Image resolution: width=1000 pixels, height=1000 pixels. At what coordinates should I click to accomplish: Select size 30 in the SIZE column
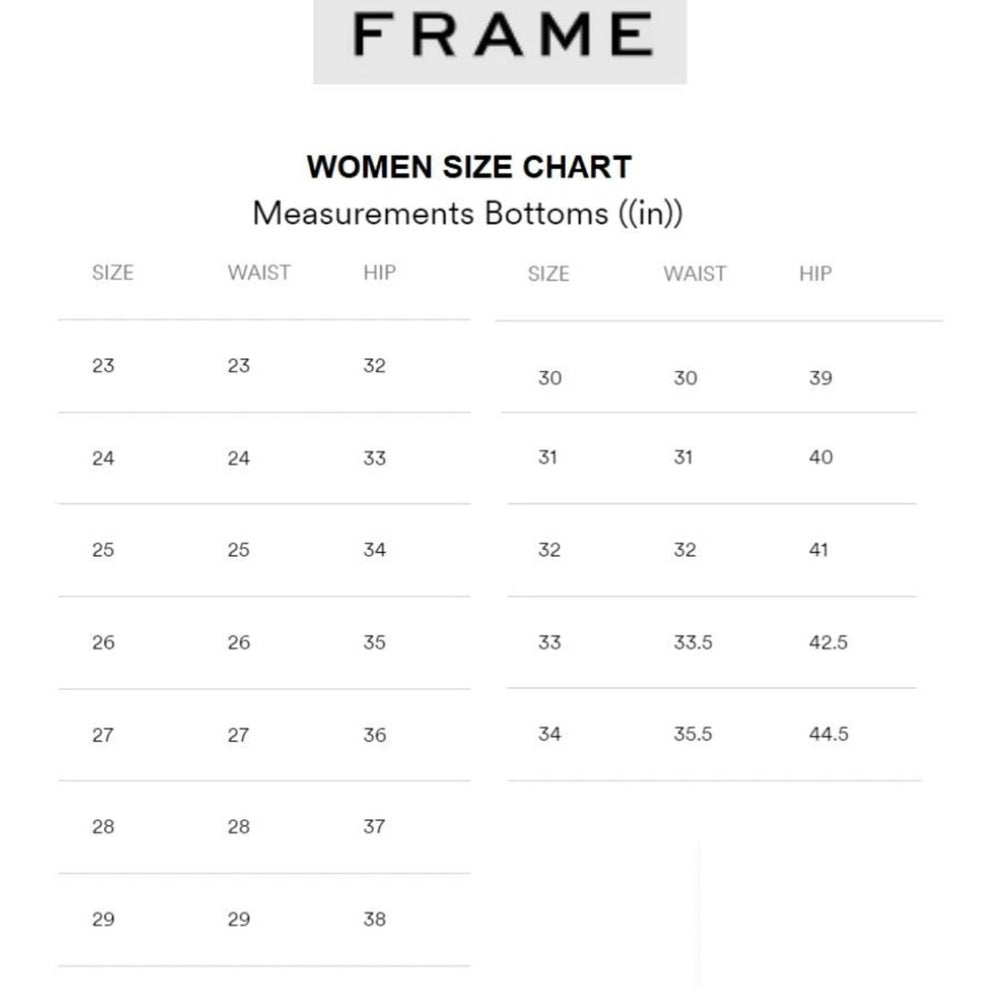pos(549,378)
